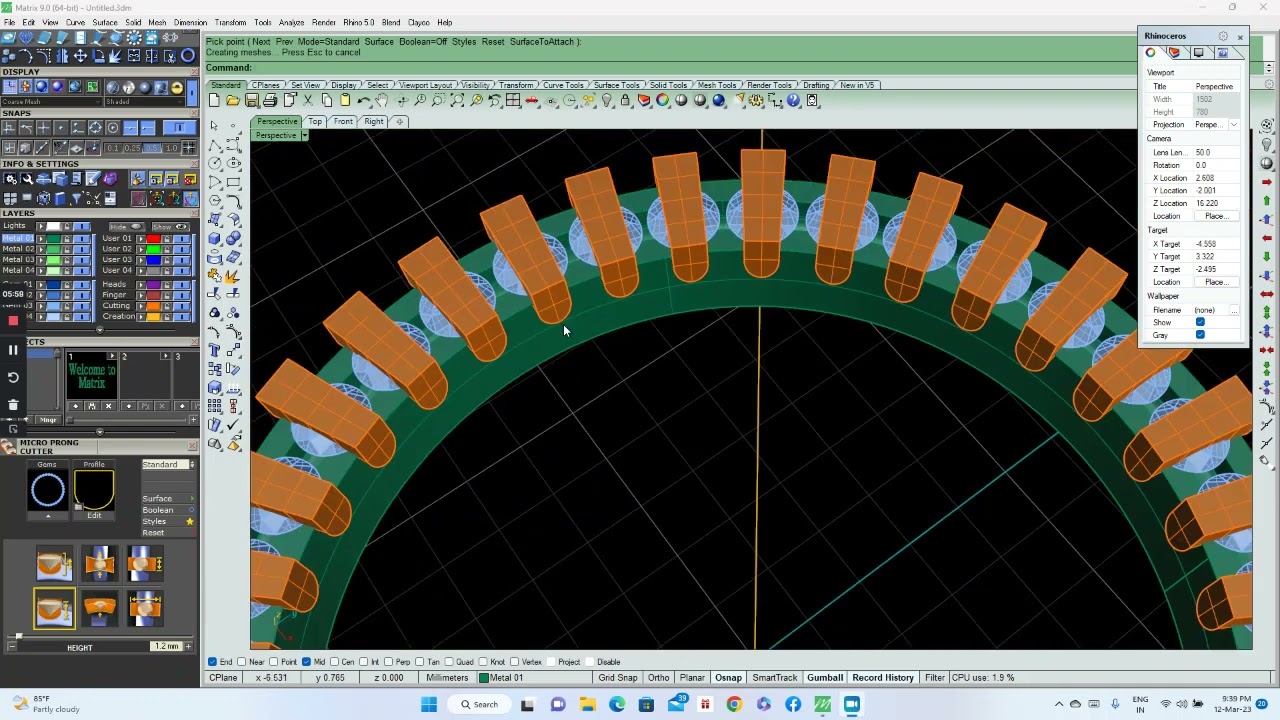The height and width of the screenshot is (720, 1280).
Task: Switch to the Top viewport tab
Action: point(315,122)
